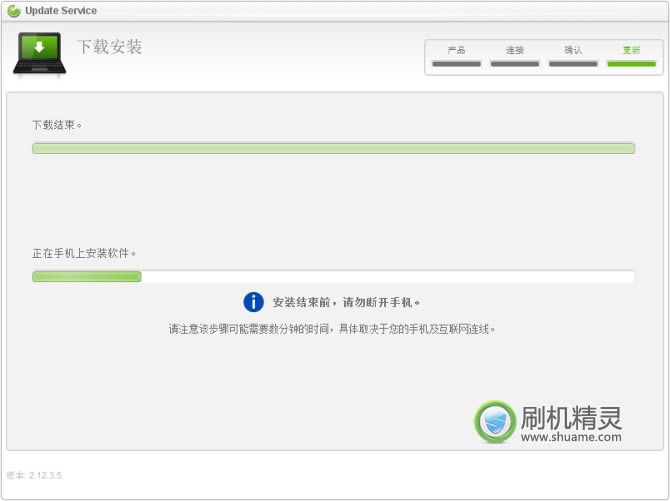Click the phone software installation progress bar
670x501 pixels.
click(x=333, y=277)
